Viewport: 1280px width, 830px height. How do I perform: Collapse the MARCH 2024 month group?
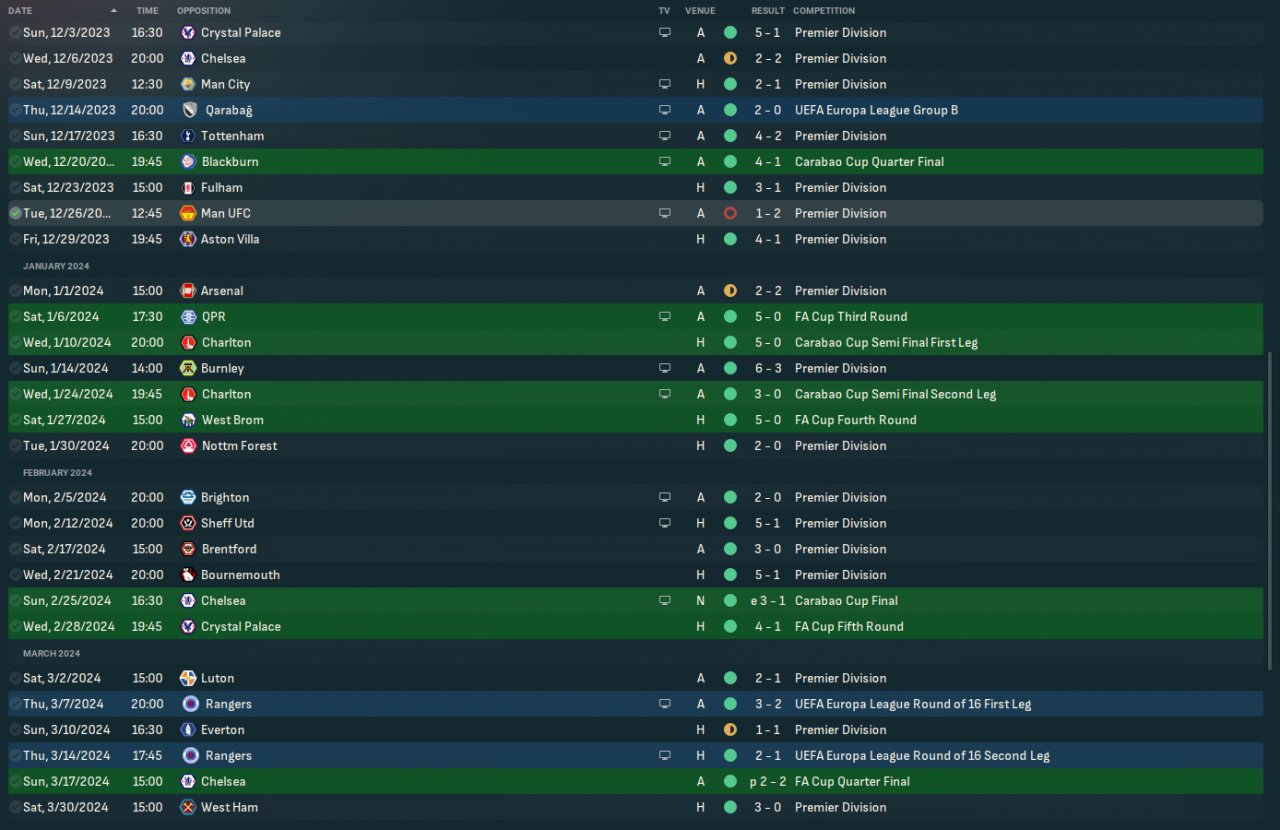51,653
